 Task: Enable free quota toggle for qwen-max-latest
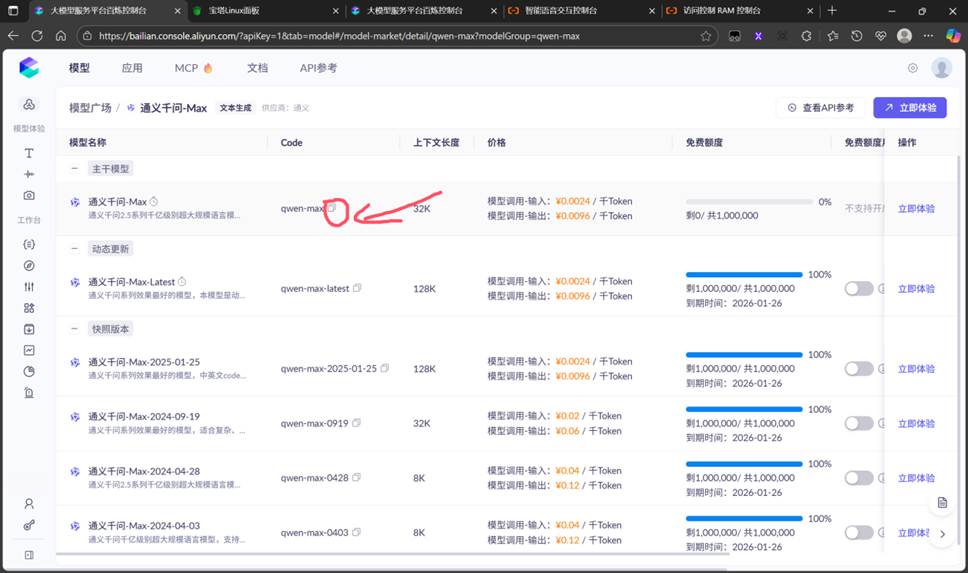(858, 288)
